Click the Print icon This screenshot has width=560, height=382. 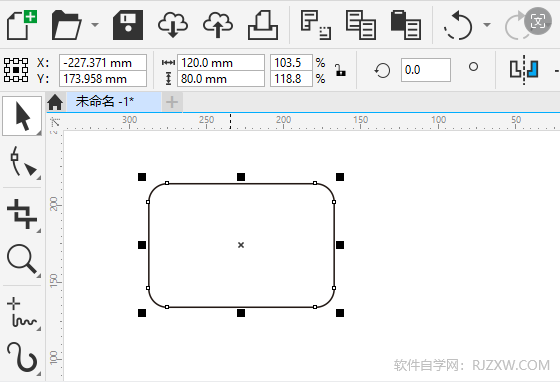click(x=263, y=25)
